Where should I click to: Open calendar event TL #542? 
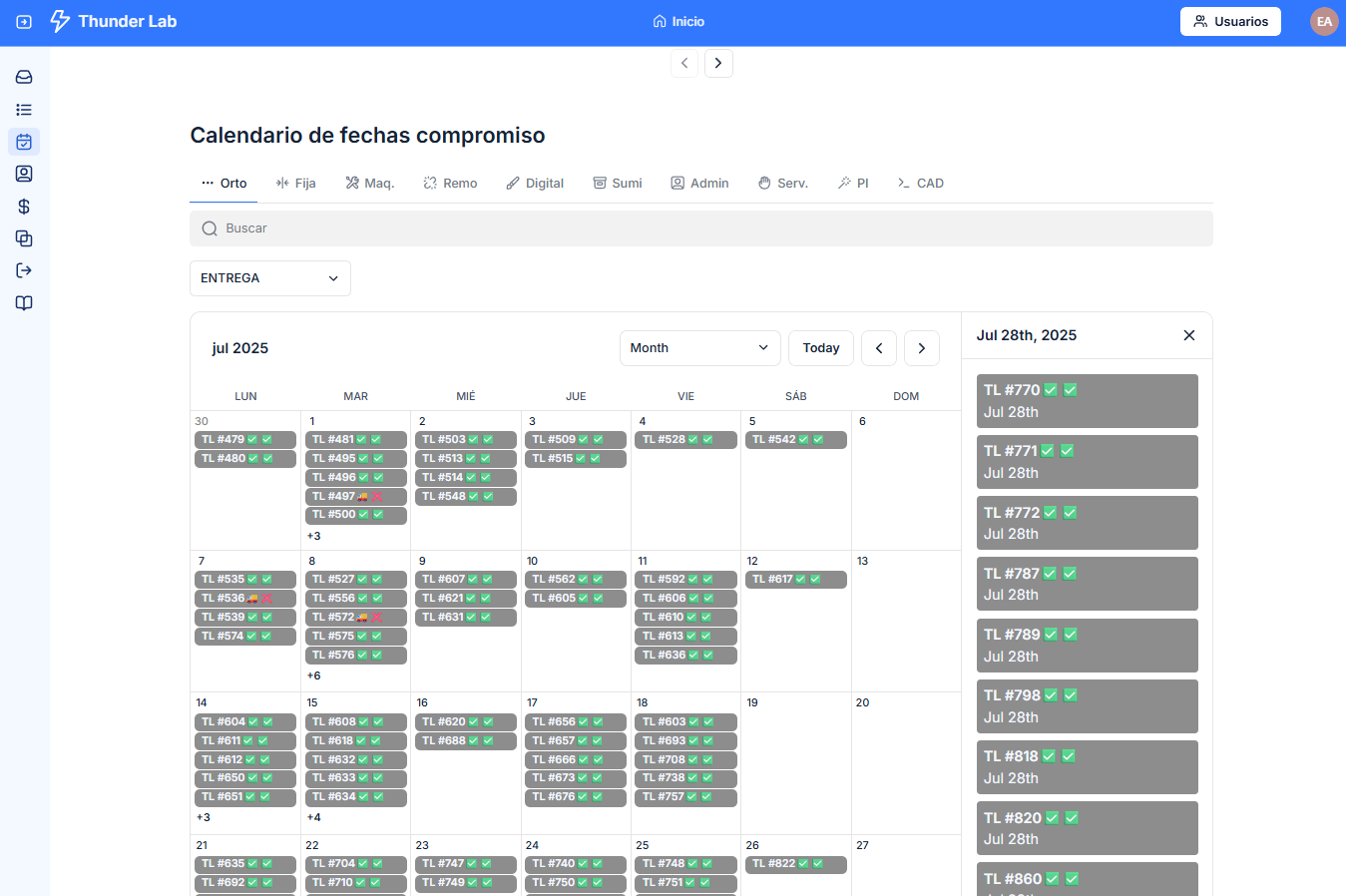tap(796, 440)
